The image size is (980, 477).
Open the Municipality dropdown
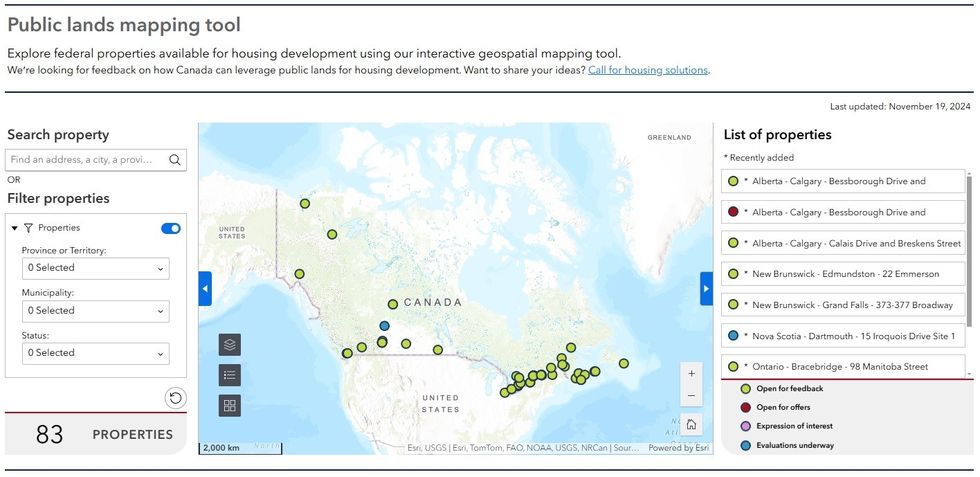[x=96, y=311]
